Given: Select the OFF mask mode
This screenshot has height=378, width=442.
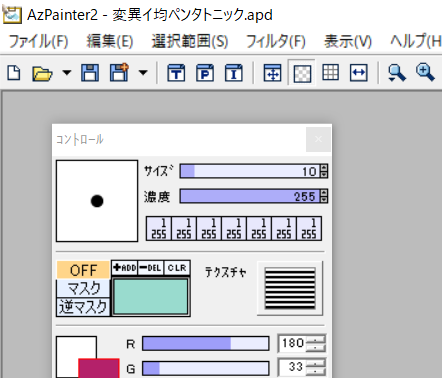Looking at the screenshot, I should tap(83, 270).
